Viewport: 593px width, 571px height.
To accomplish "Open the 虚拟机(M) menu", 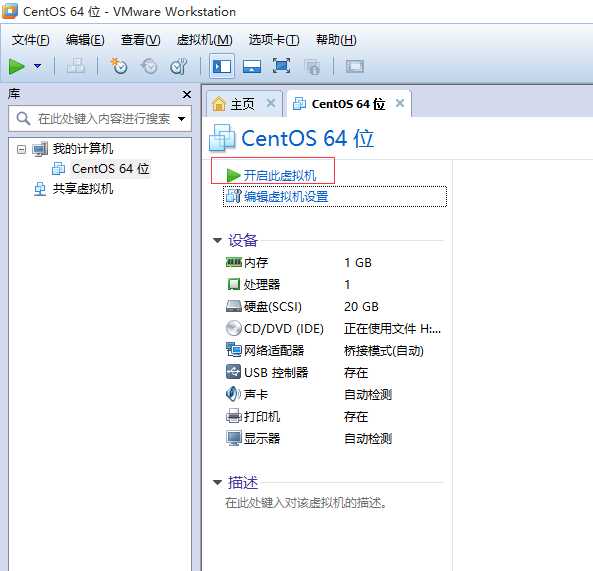I will (204, 40).
